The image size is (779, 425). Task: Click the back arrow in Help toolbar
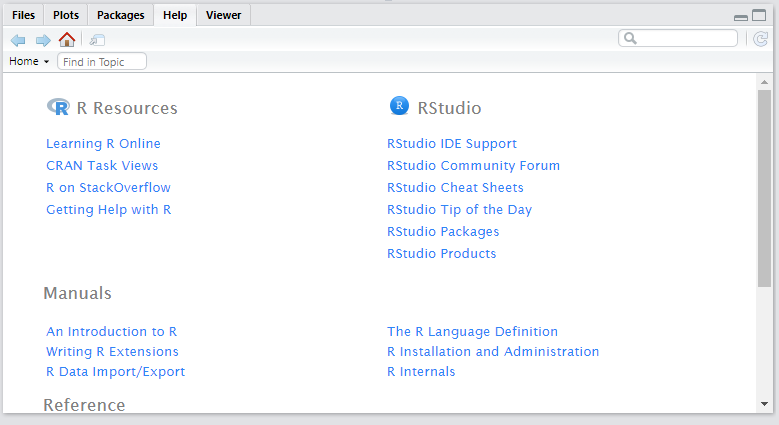click(x=18, y=40)
